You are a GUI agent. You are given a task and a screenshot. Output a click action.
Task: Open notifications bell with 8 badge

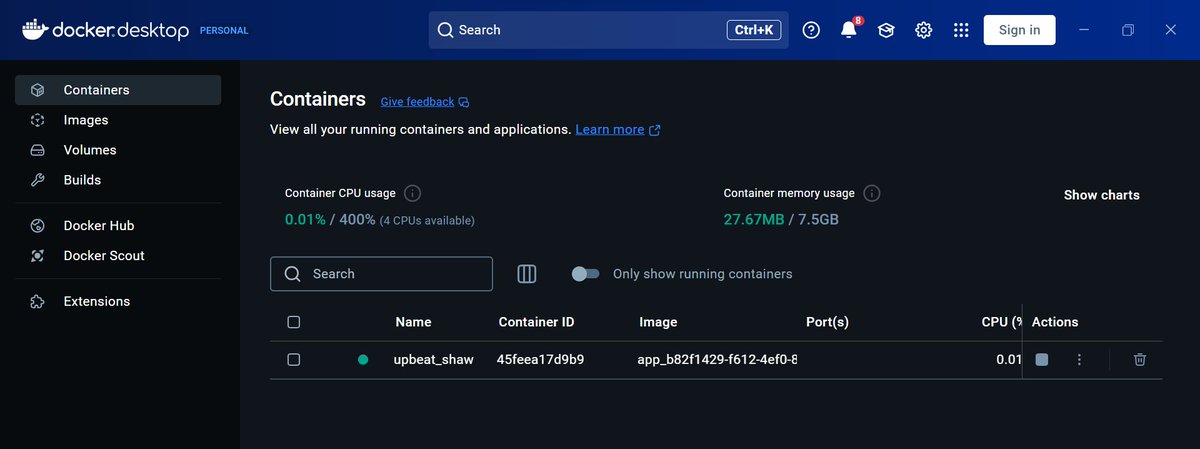click(849, 29)
